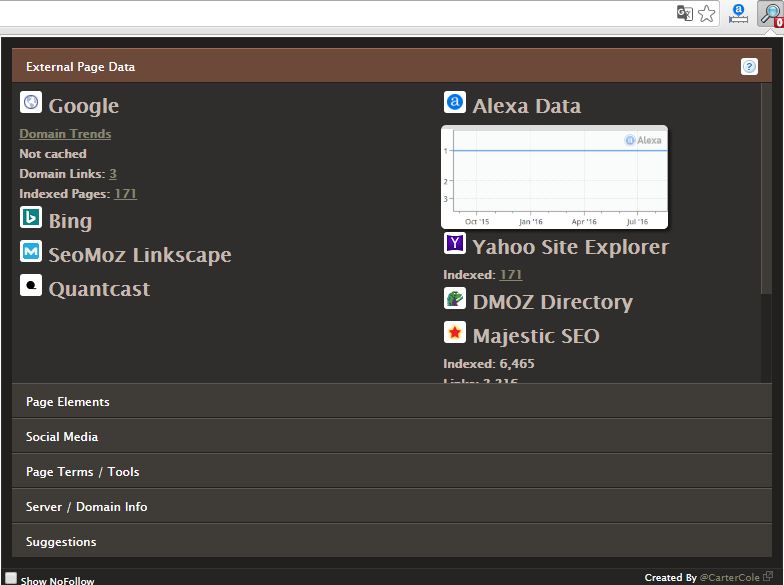Click the Majestic SEO heading
The image size is (784, 585).
click(x=536, y=336)
